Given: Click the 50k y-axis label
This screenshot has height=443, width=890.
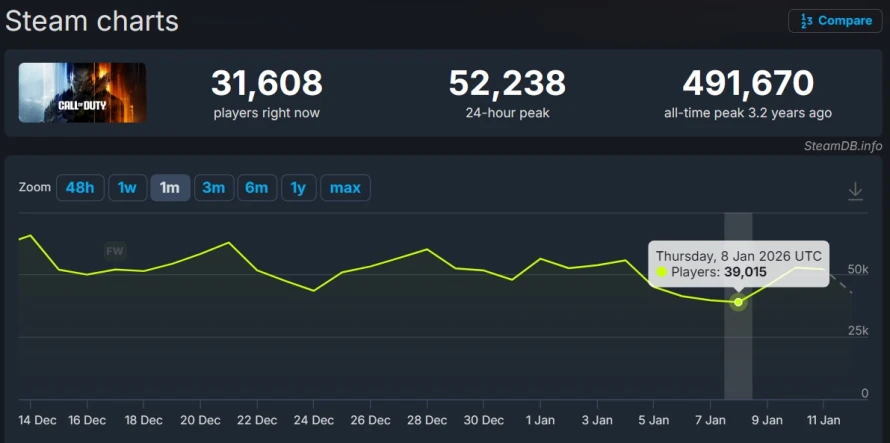Looking at the screenshot, I should tap(858, 269).
